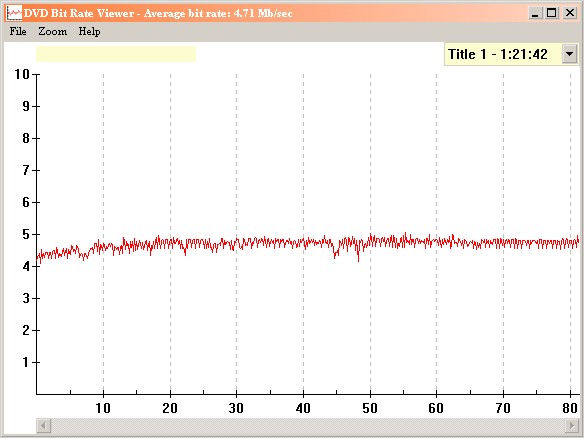Maximize the DVD Bit Rate Viewer window
584x438 pixels.
(x=552, y=13)
